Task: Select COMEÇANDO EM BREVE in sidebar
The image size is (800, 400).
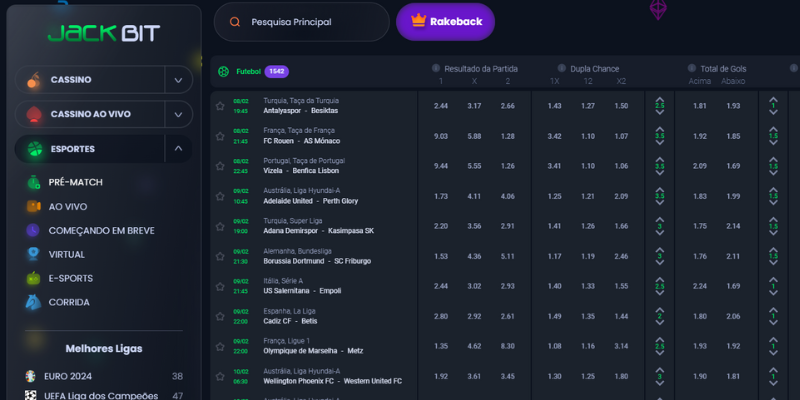Action: pos(101,231)
